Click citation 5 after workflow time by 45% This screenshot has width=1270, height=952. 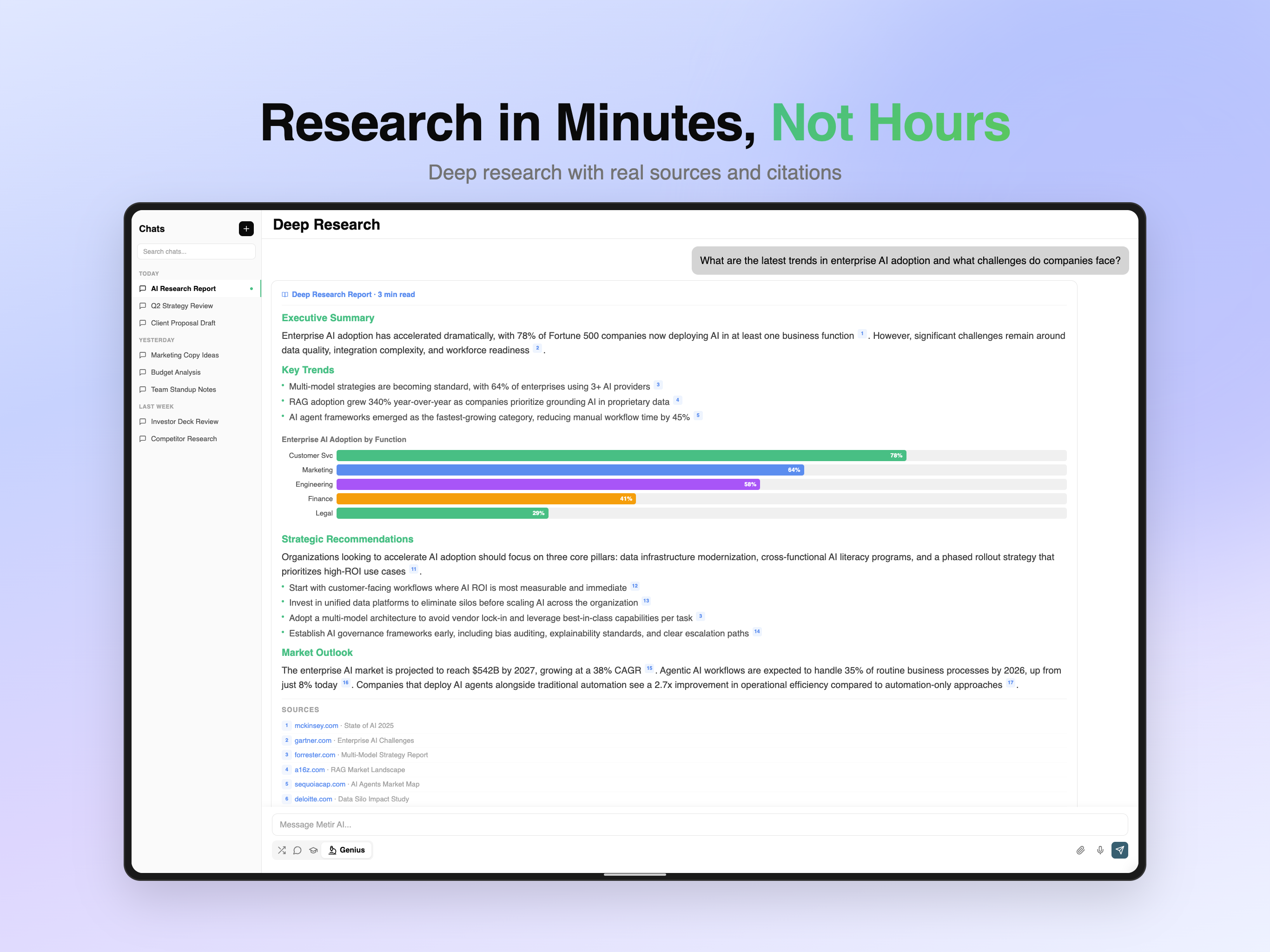pyautogui.click(x=698, y=416)
